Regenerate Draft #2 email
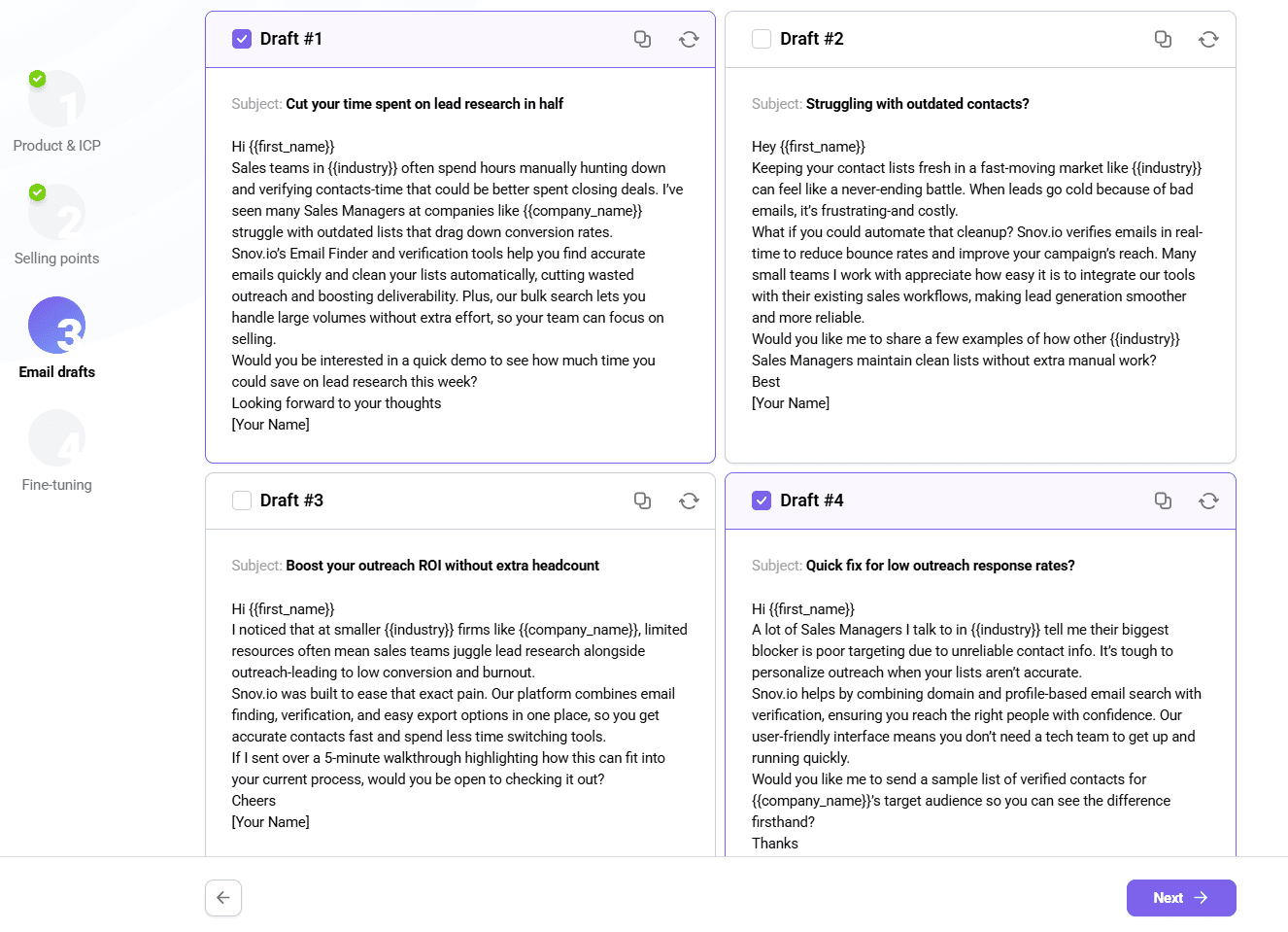Viewport: 1288px width, 932px height. (x=1208, y=39)
